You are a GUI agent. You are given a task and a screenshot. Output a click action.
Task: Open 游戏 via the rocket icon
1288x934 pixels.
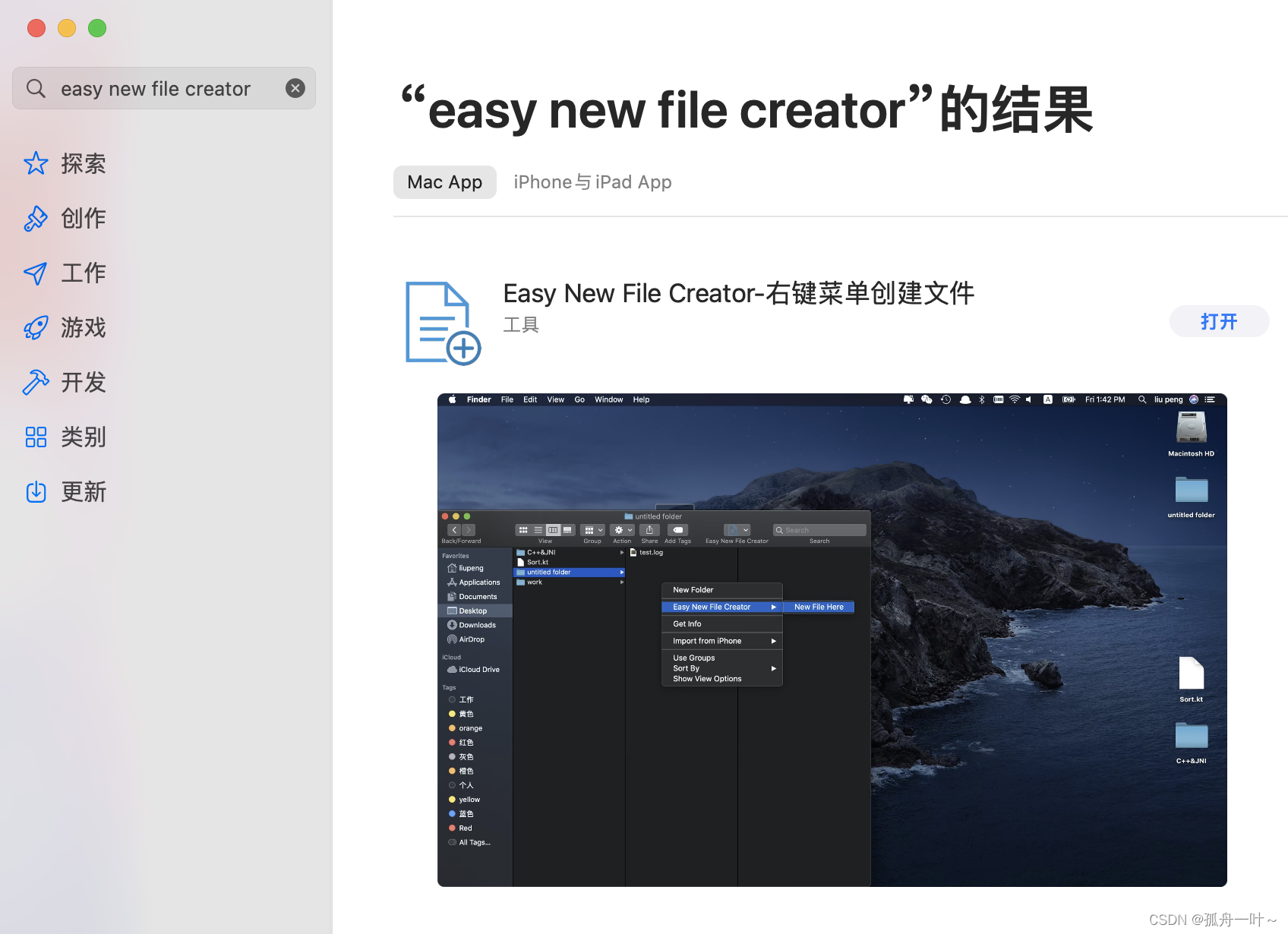[x=36, y=327]
